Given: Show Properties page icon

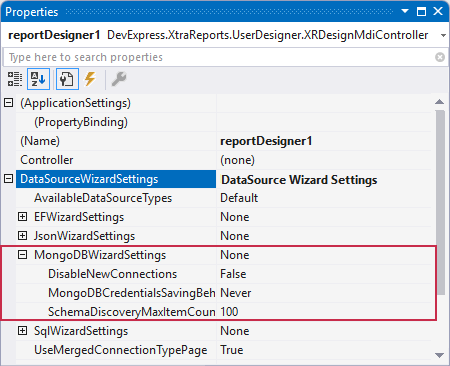Looking at the screenshot, I should 67,79.
